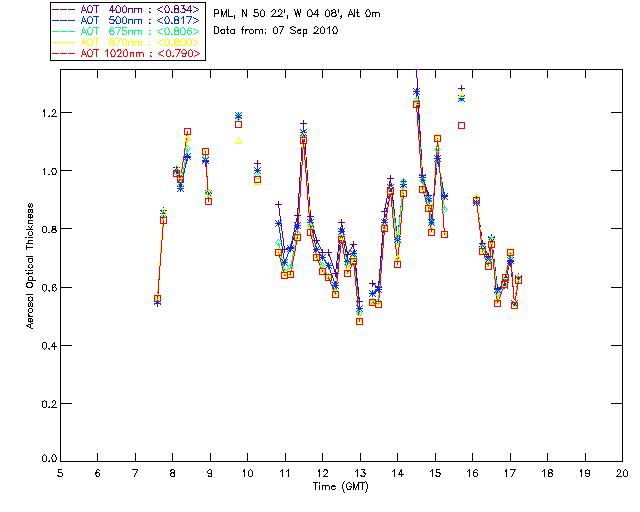Click the x-axis tick label 7
The height and width of the screenshot is (512, 640).
(135, 473)
